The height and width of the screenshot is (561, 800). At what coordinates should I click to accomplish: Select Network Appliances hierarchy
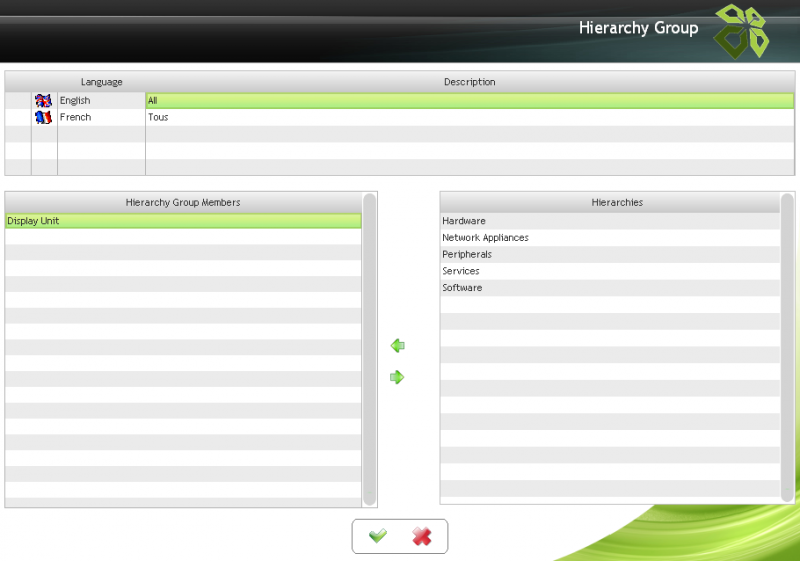pyautogui.click(x=485, y=238)
